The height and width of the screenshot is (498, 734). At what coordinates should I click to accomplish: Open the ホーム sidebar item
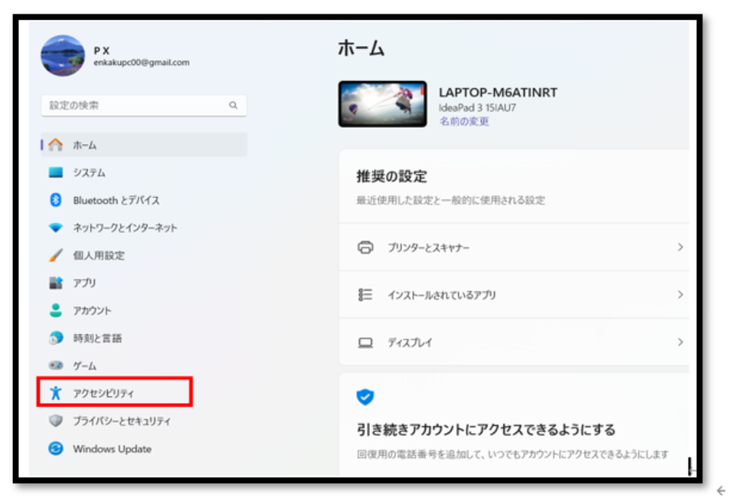coord(144,145)
